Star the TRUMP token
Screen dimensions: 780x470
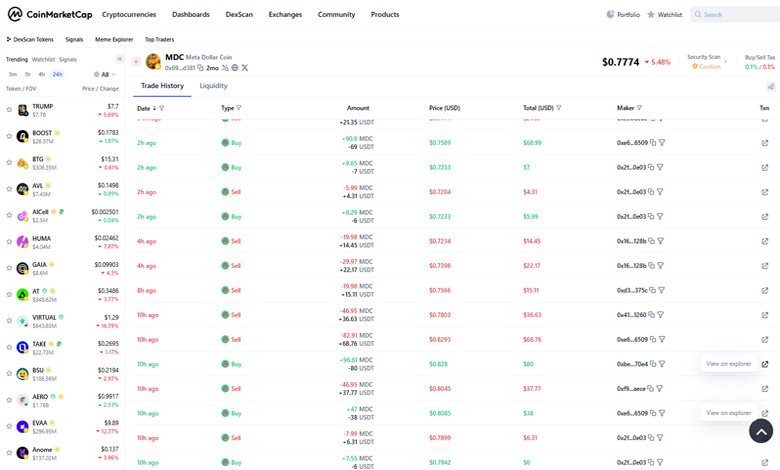tap(9, 109)
